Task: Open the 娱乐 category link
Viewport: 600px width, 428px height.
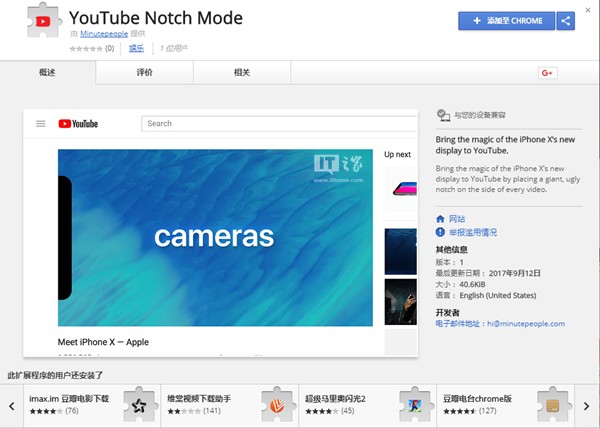Action: click(136, 48)
